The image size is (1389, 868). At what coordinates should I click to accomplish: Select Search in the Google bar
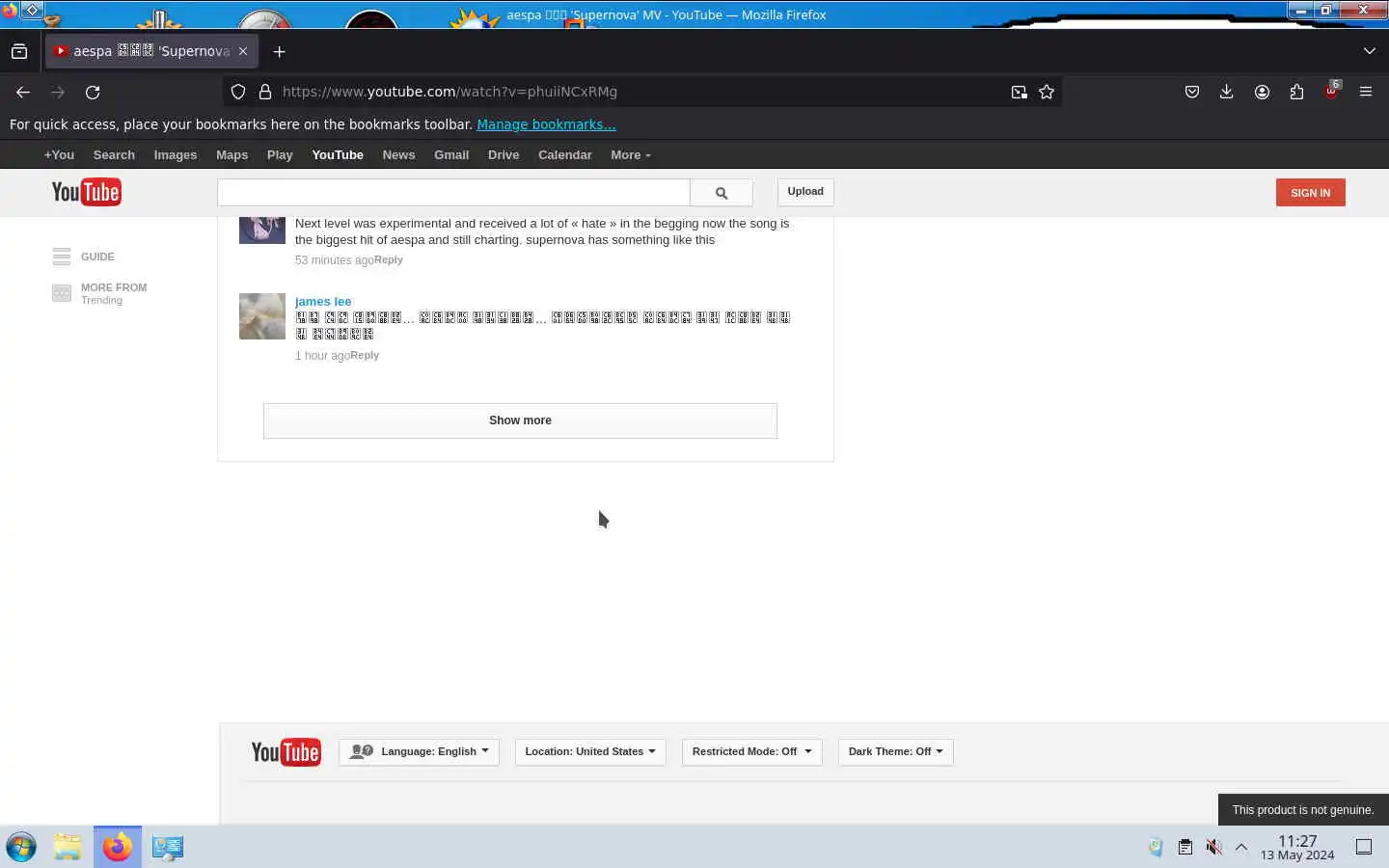click(114, 155)
